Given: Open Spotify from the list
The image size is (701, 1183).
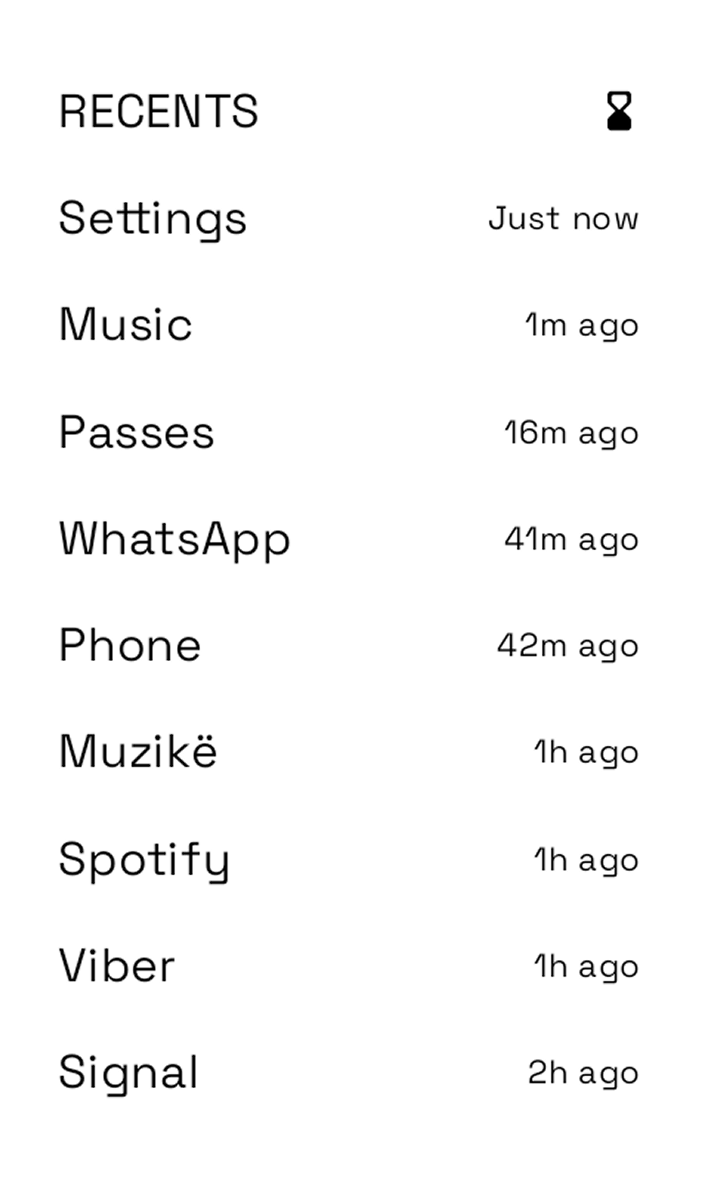Looking at the screenshot, I should pyautogui.click(x=144, y=860).
